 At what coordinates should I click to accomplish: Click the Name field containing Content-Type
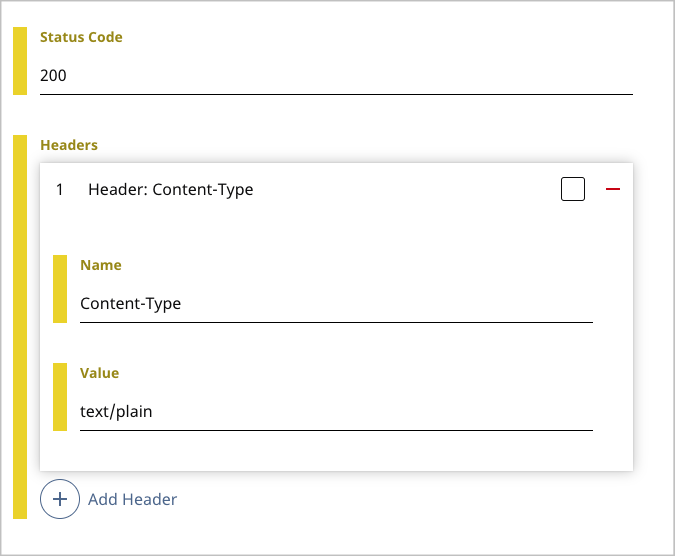(336, 304)
